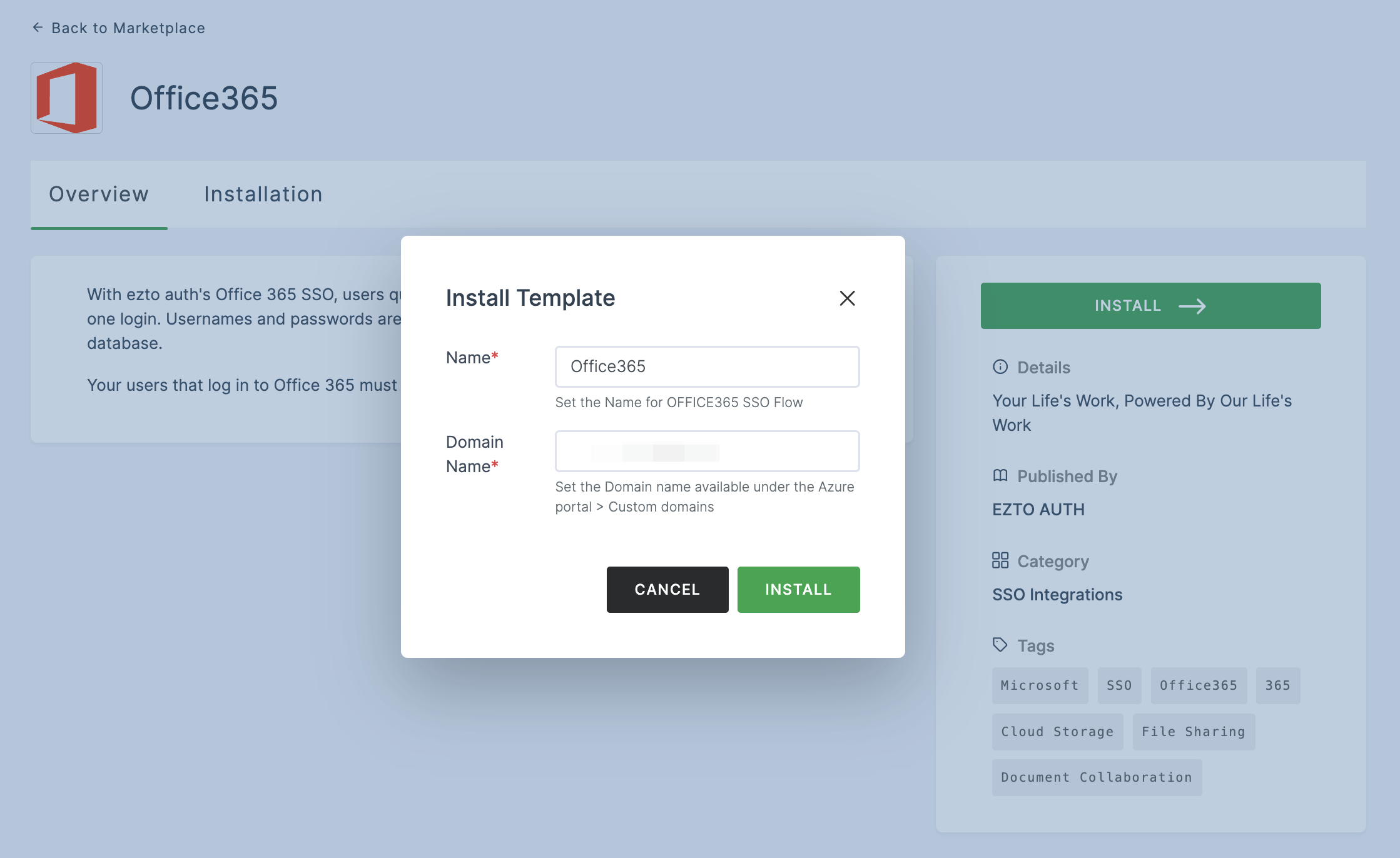Click the CANCEL button

(x=668, y=589)
